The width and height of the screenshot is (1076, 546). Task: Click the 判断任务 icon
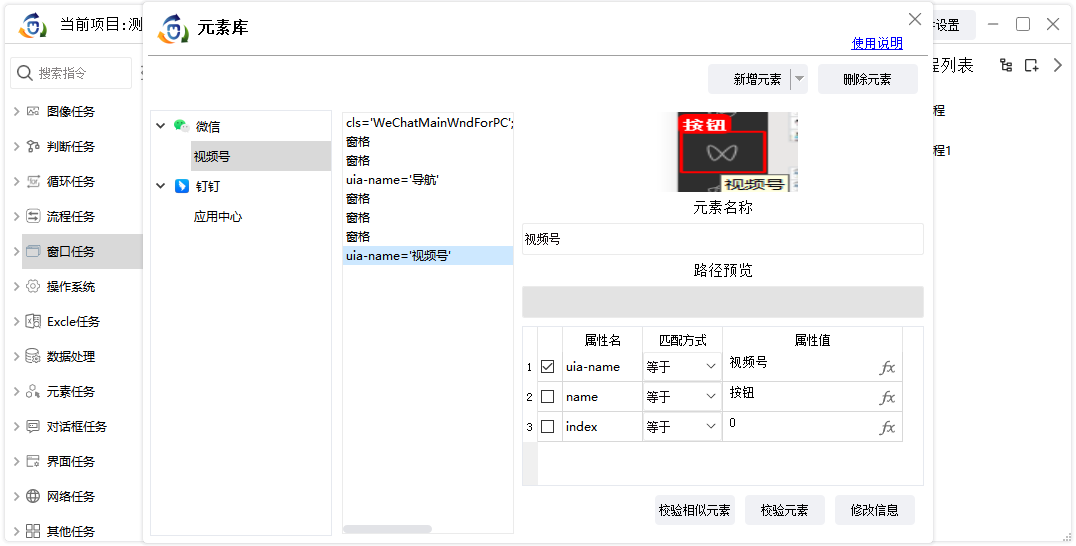[x=33, y=146]
